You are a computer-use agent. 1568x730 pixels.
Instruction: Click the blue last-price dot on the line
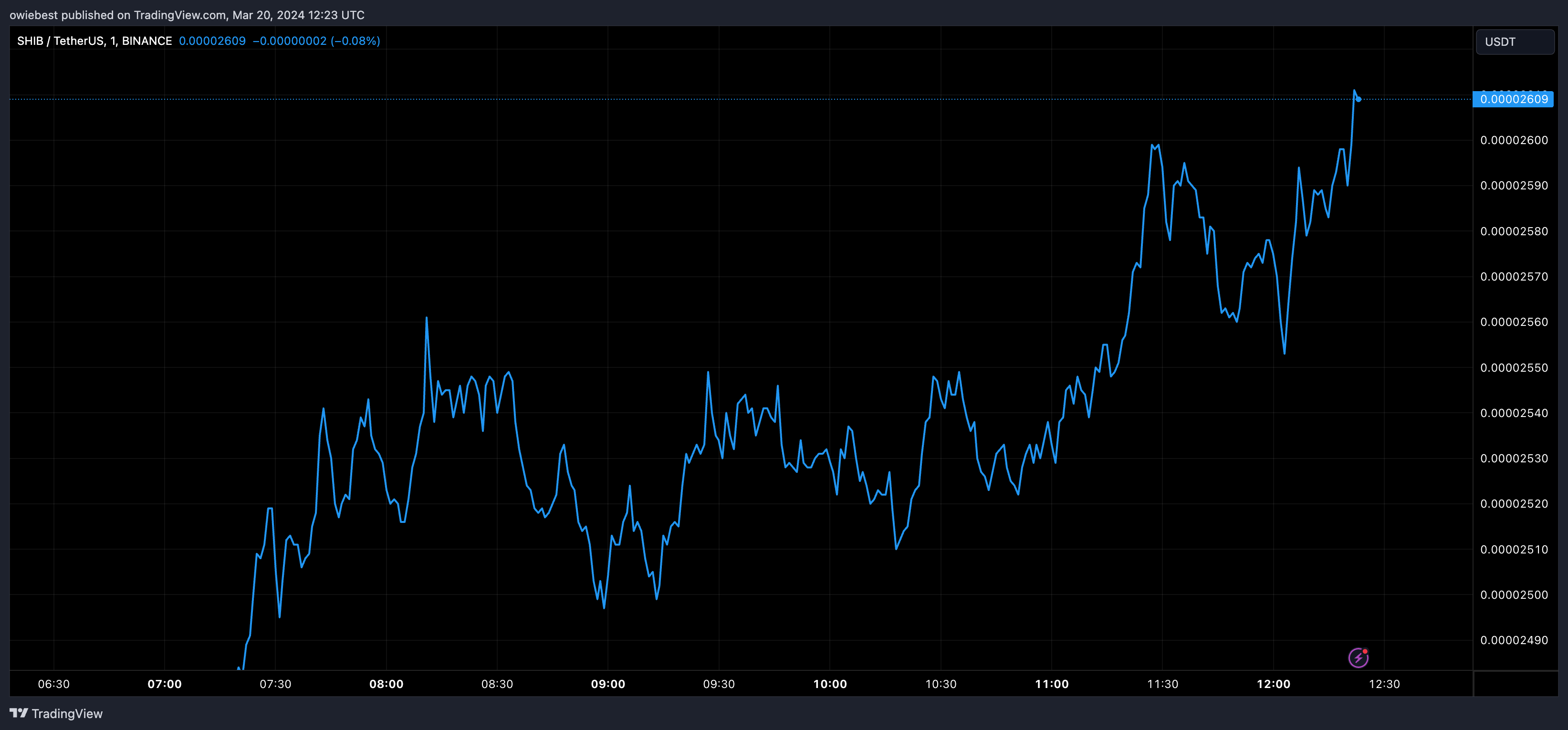click(x=1358, y=99)
